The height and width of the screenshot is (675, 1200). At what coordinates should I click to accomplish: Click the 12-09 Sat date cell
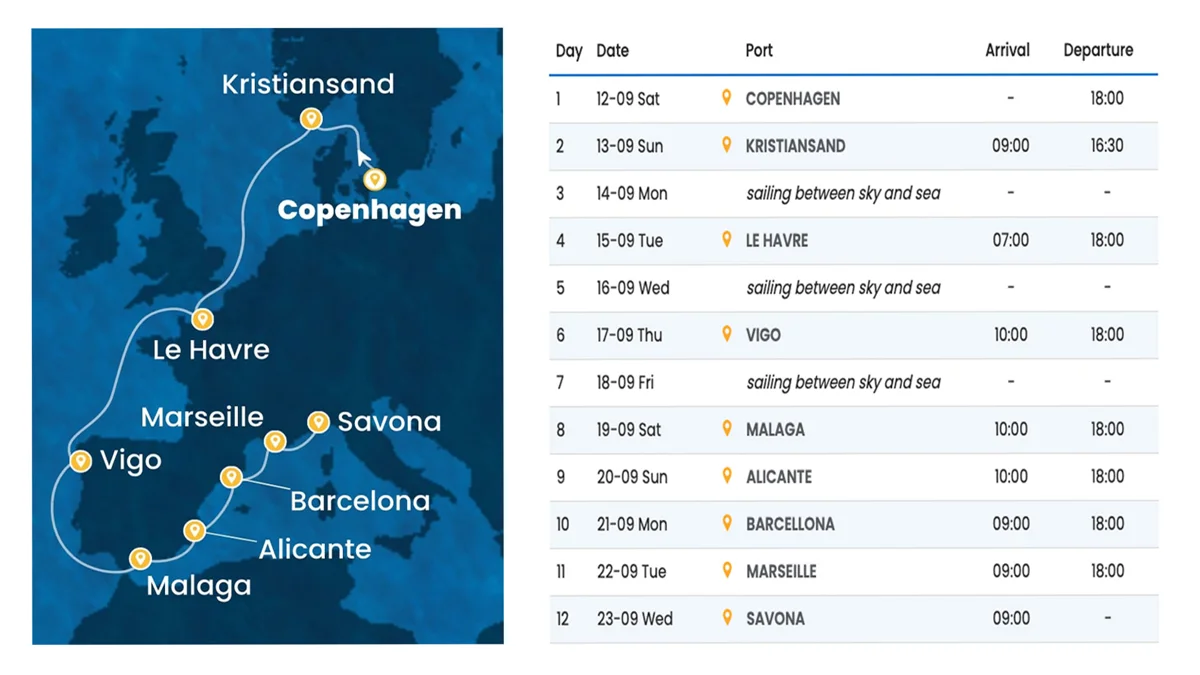(628, 99)
